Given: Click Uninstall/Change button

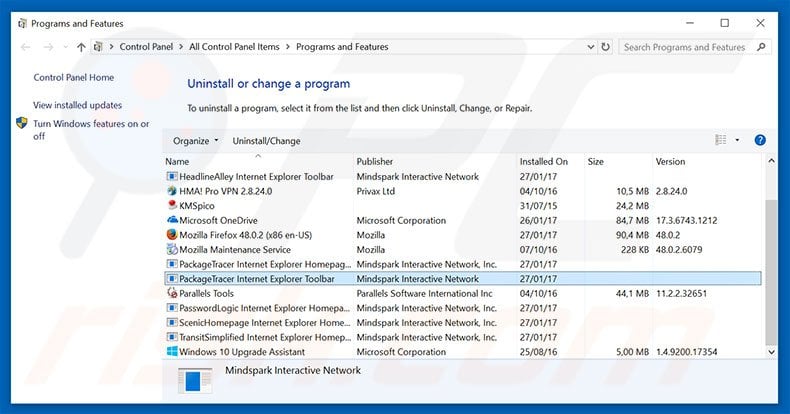Looking at the screenshot, I should click(x=266, y=141).
